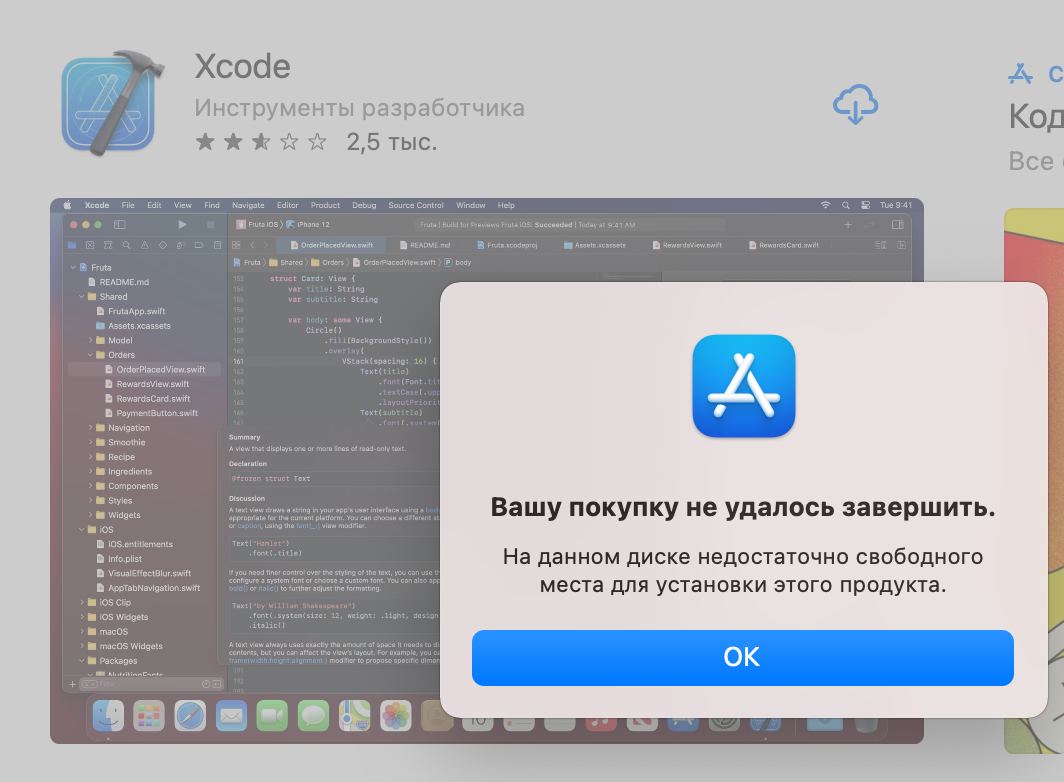The image size is (1064, 782).
Task: Select RewardsCard.swift in the file navigator
Action: point(153,398)
